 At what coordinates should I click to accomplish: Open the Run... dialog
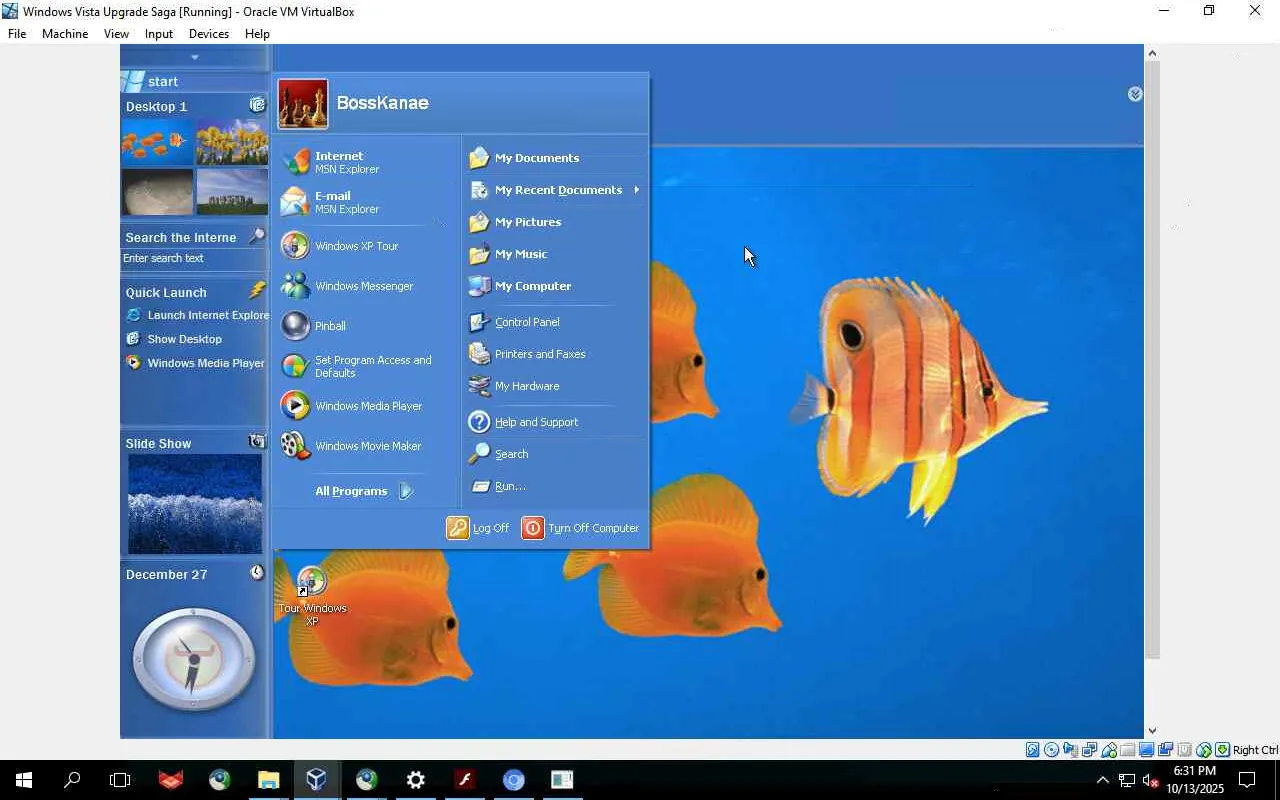(x=554, y=486)
